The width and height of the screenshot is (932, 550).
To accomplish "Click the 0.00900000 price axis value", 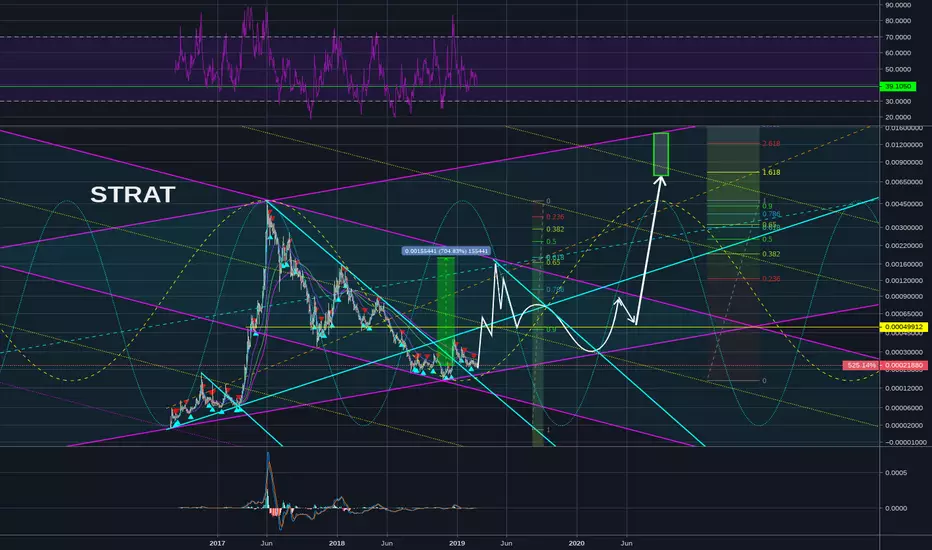I will pyautogui.click(x=903, y=162).
